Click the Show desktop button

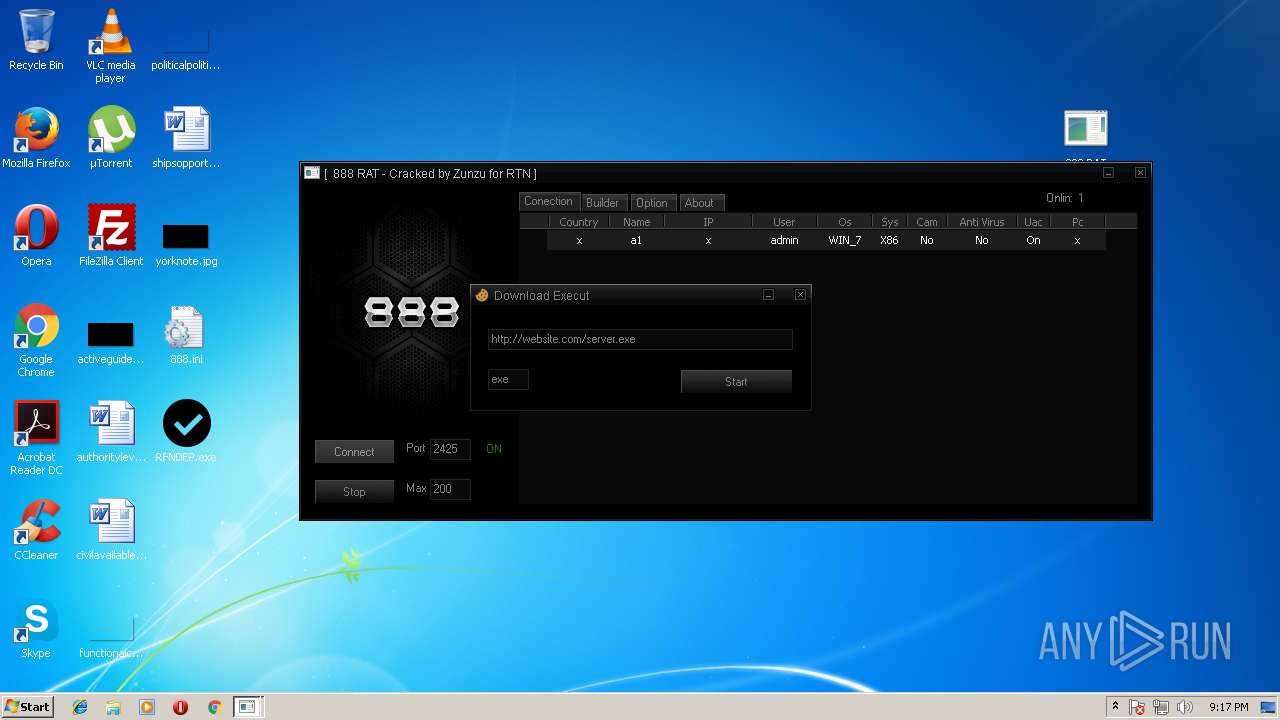coord(1268,707)
